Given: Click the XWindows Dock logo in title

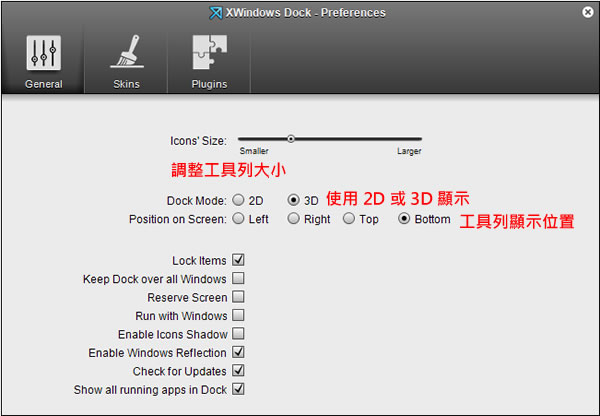Looking at the screenshot, I should [215, 13].
